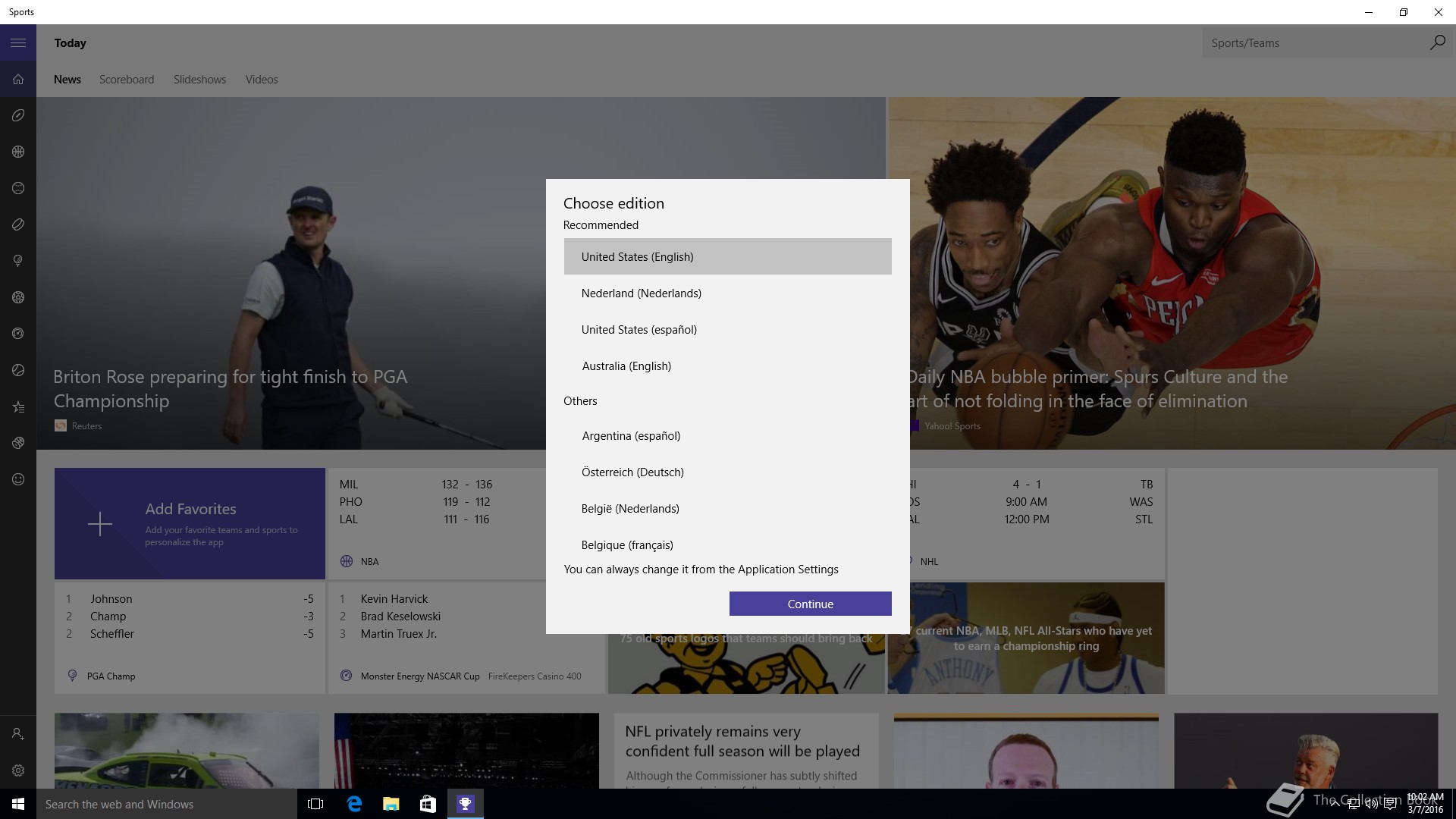This screenshot has width=1456, height=819.
Task: Switch to the Scoreboard tab
Action: point(127,80)
